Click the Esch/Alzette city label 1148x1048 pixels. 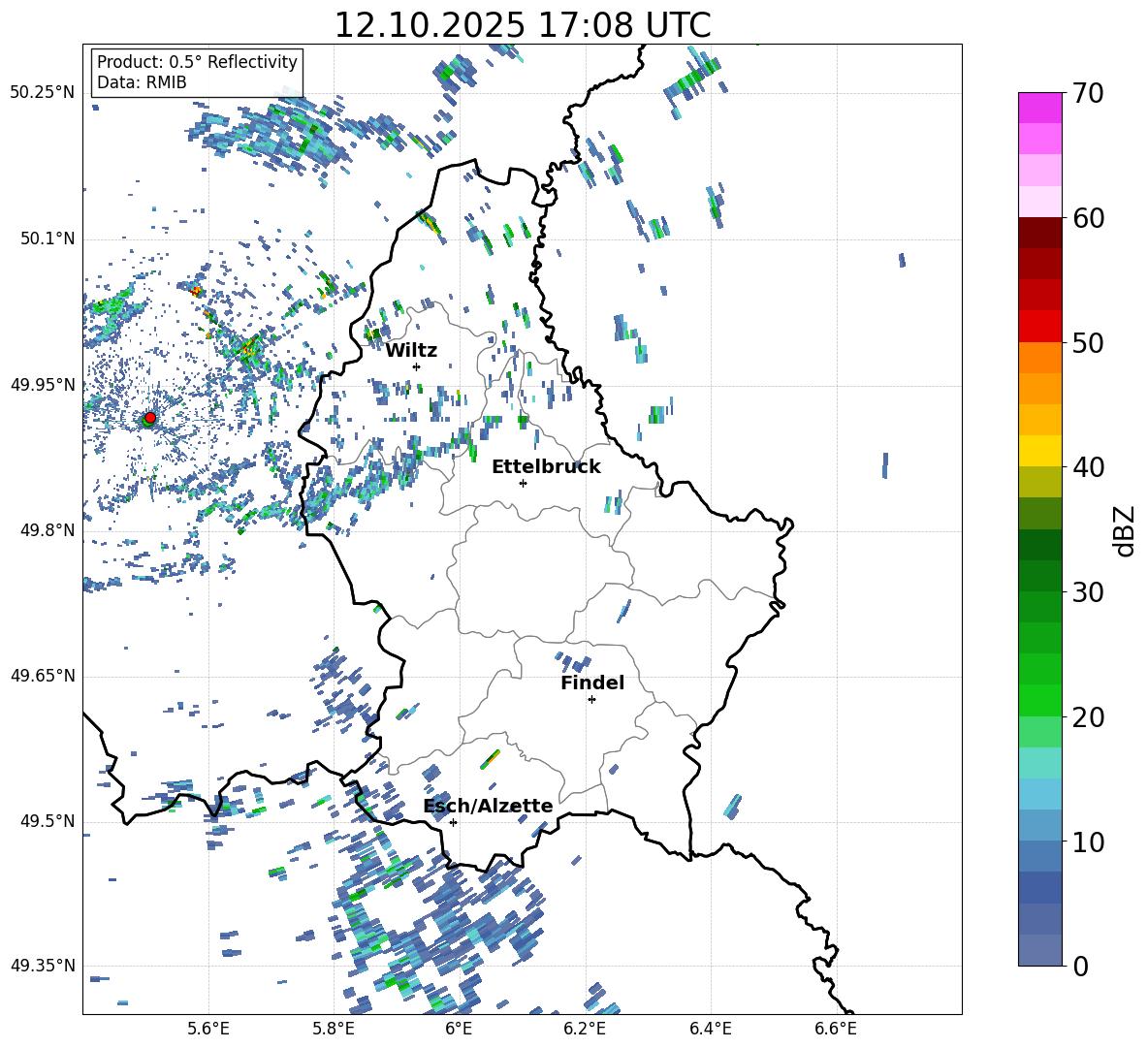(x=489, y=806)
